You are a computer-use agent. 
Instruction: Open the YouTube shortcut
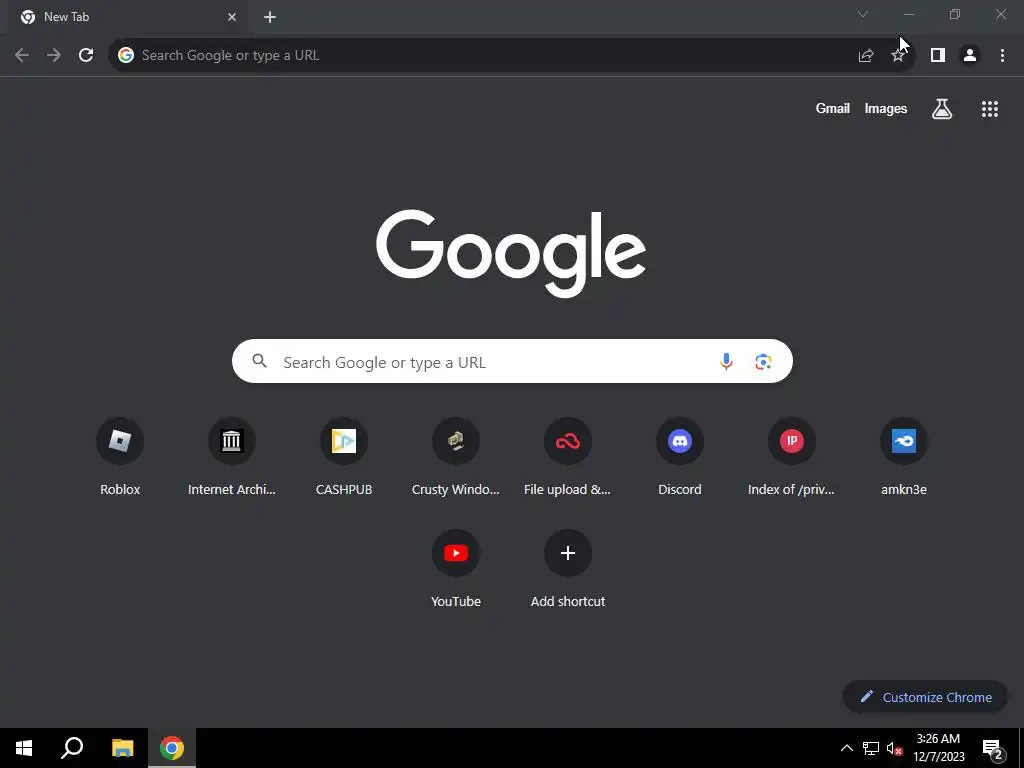tap(456, 553)
